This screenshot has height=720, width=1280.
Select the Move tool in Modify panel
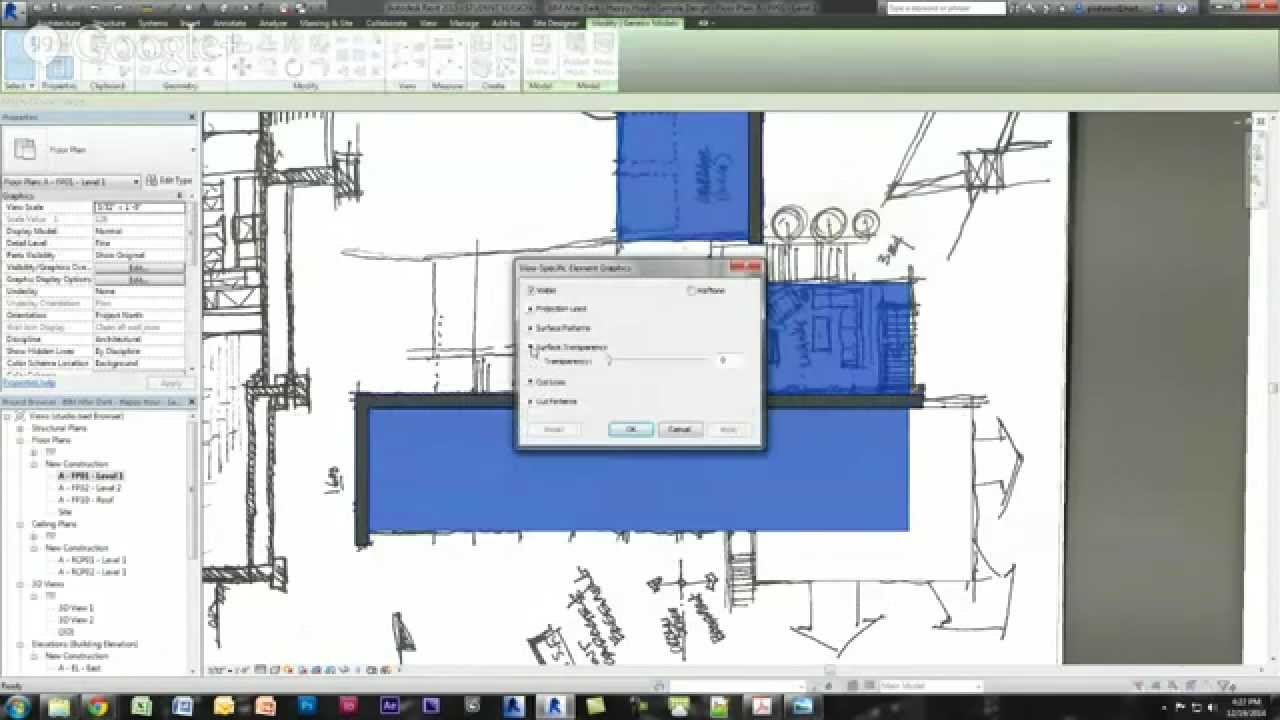click(x=240, y=67)
